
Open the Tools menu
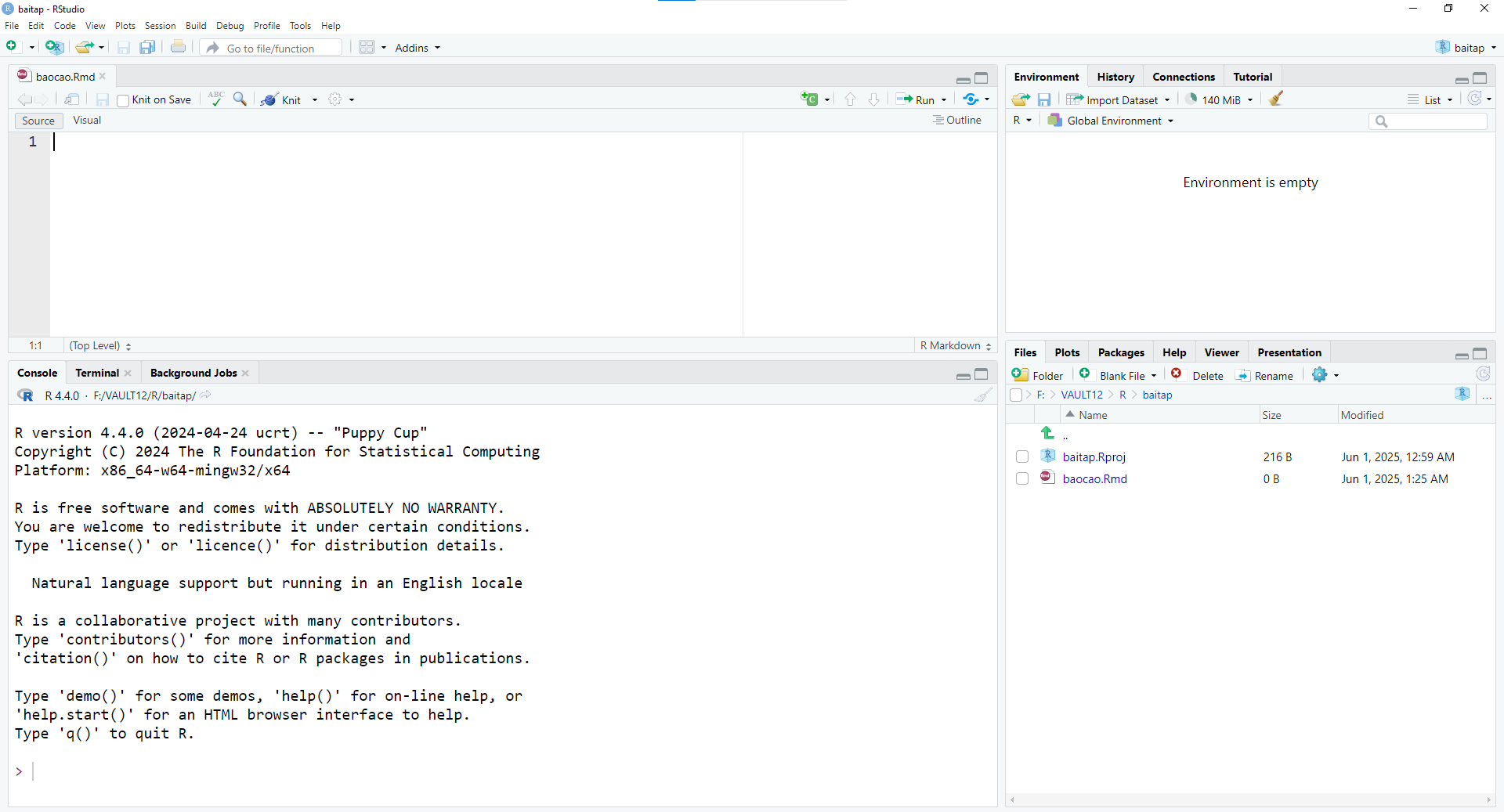pos(300,26)
